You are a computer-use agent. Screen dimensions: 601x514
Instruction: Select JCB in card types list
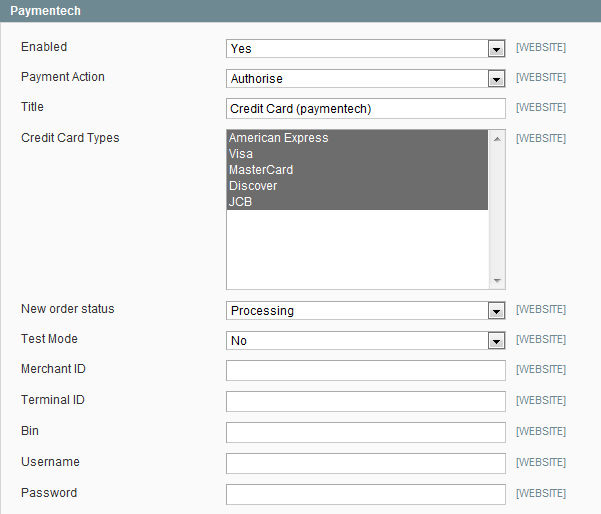(x=357, y=202)
